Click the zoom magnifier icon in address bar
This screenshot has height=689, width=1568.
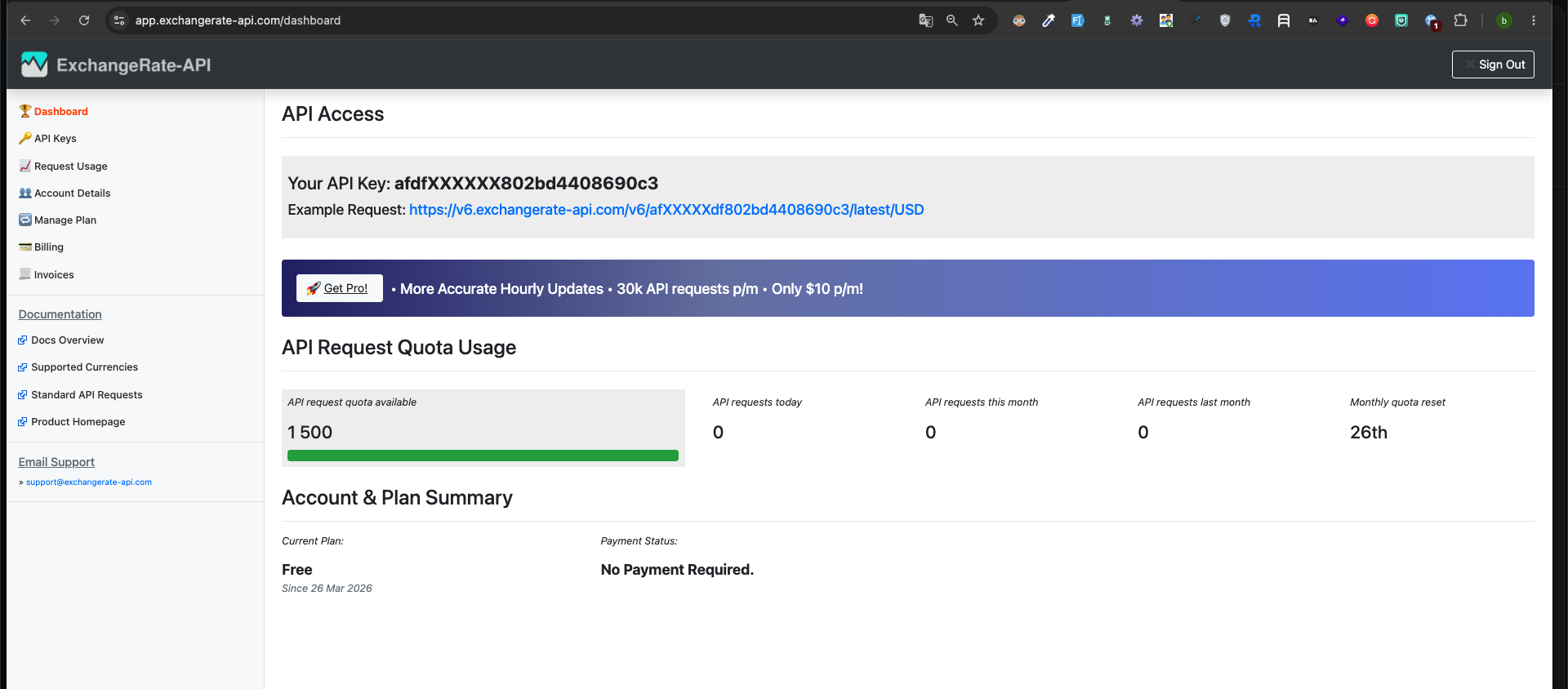[951, 20]
